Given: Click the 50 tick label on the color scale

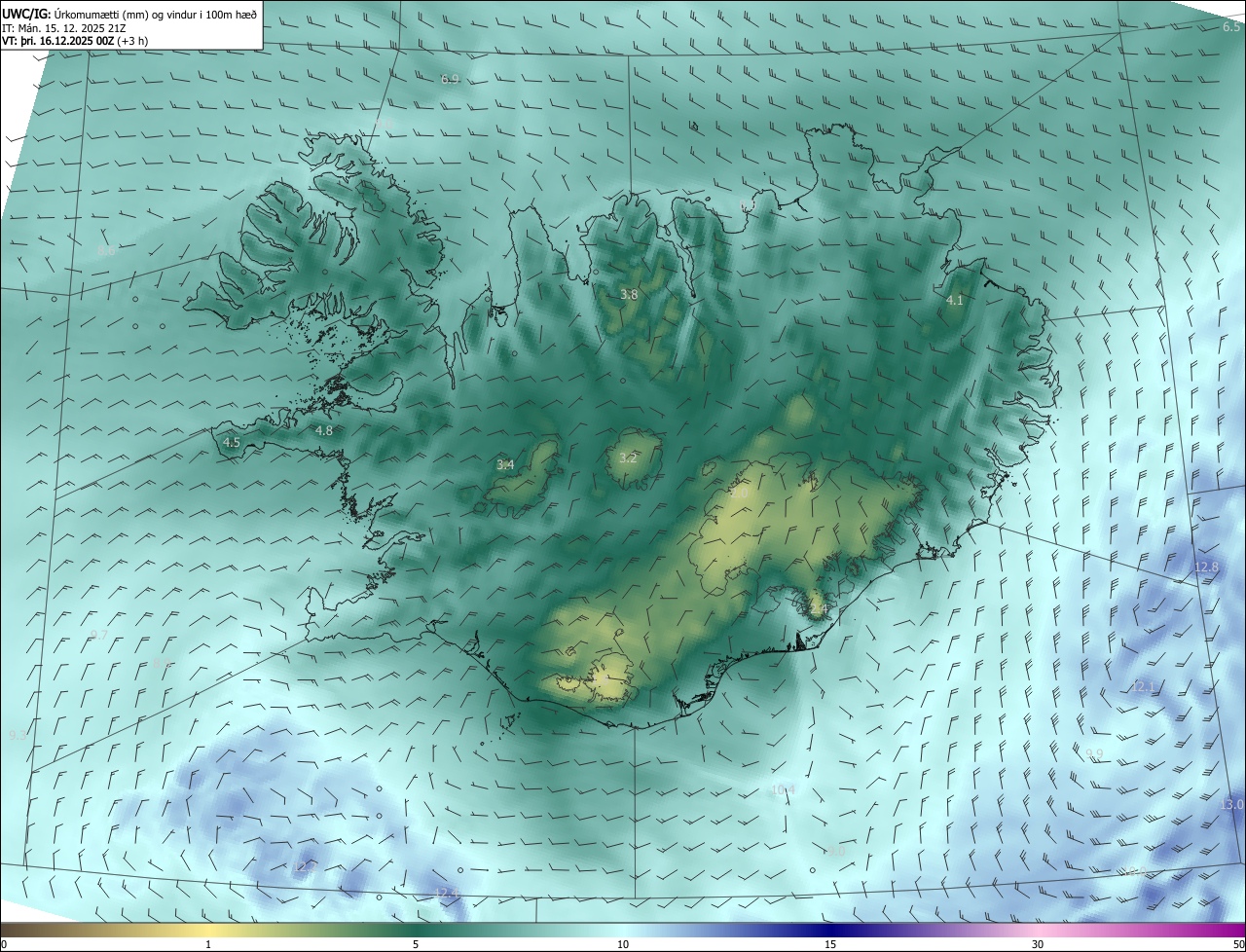Looking at the screenshot, I should [x=1238, y=944].
